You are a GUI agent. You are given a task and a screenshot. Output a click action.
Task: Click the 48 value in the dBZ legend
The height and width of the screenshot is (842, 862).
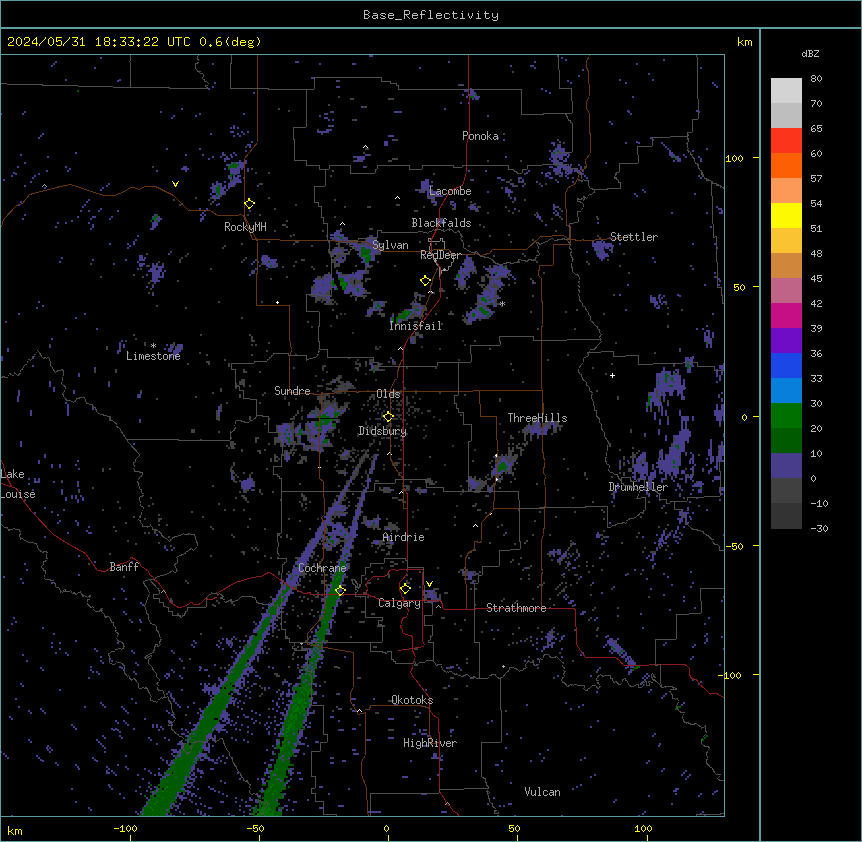coord(816,253)
